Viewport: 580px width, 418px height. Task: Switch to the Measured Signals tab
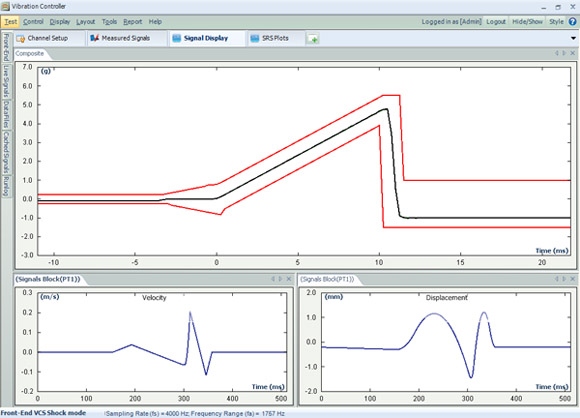(127, 38)
